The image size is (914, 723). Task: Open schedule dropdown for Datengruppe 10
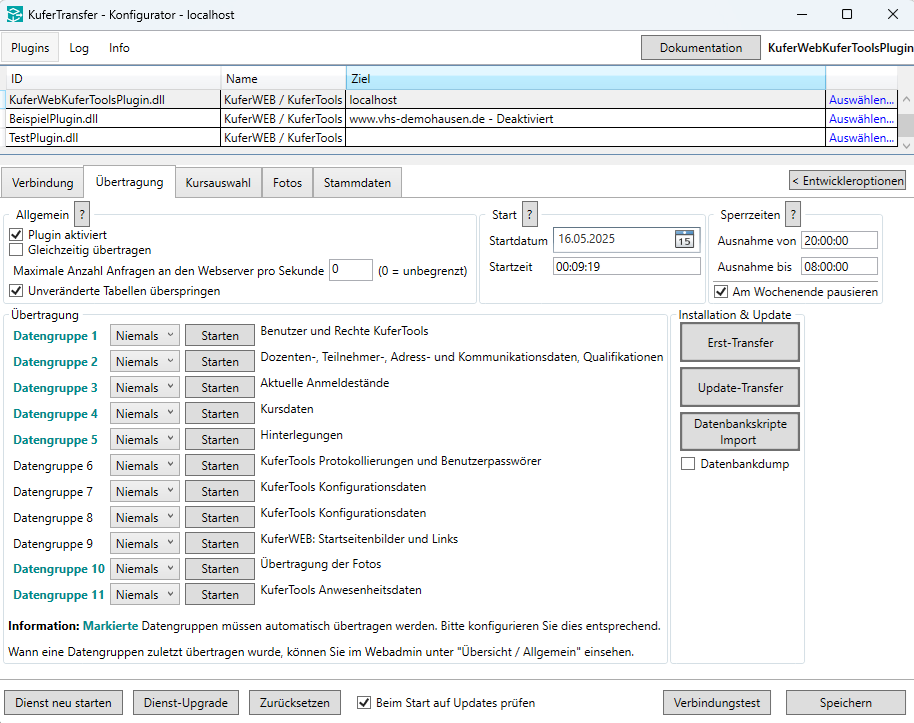click(145, 568)
